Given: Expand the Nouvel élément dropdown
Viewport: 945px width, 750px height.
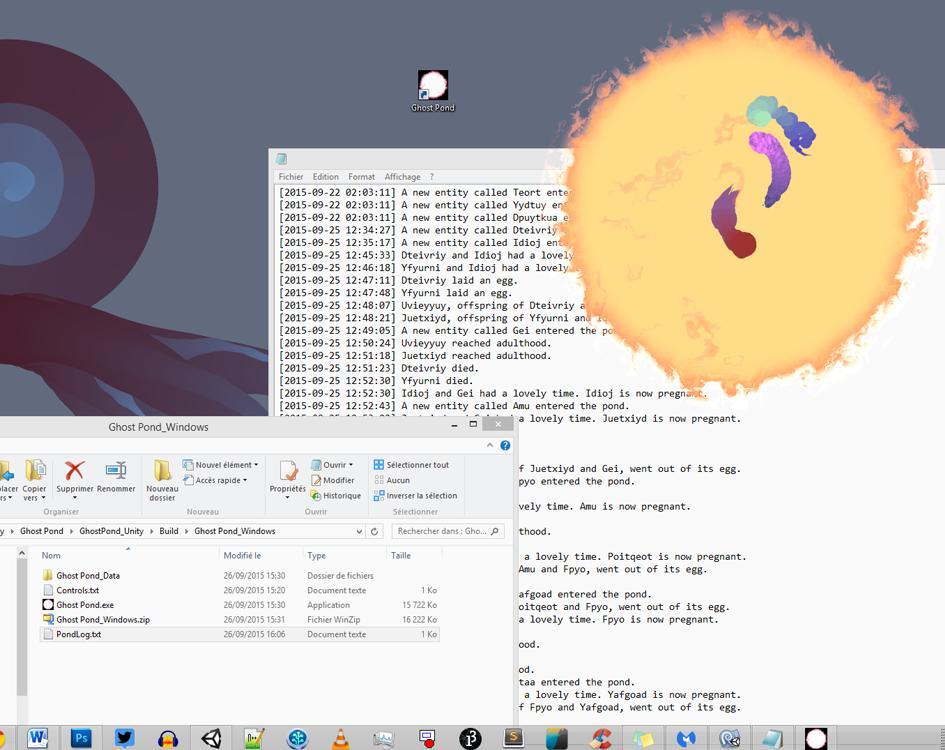Looking at the screenshot, I should point(221,465).
